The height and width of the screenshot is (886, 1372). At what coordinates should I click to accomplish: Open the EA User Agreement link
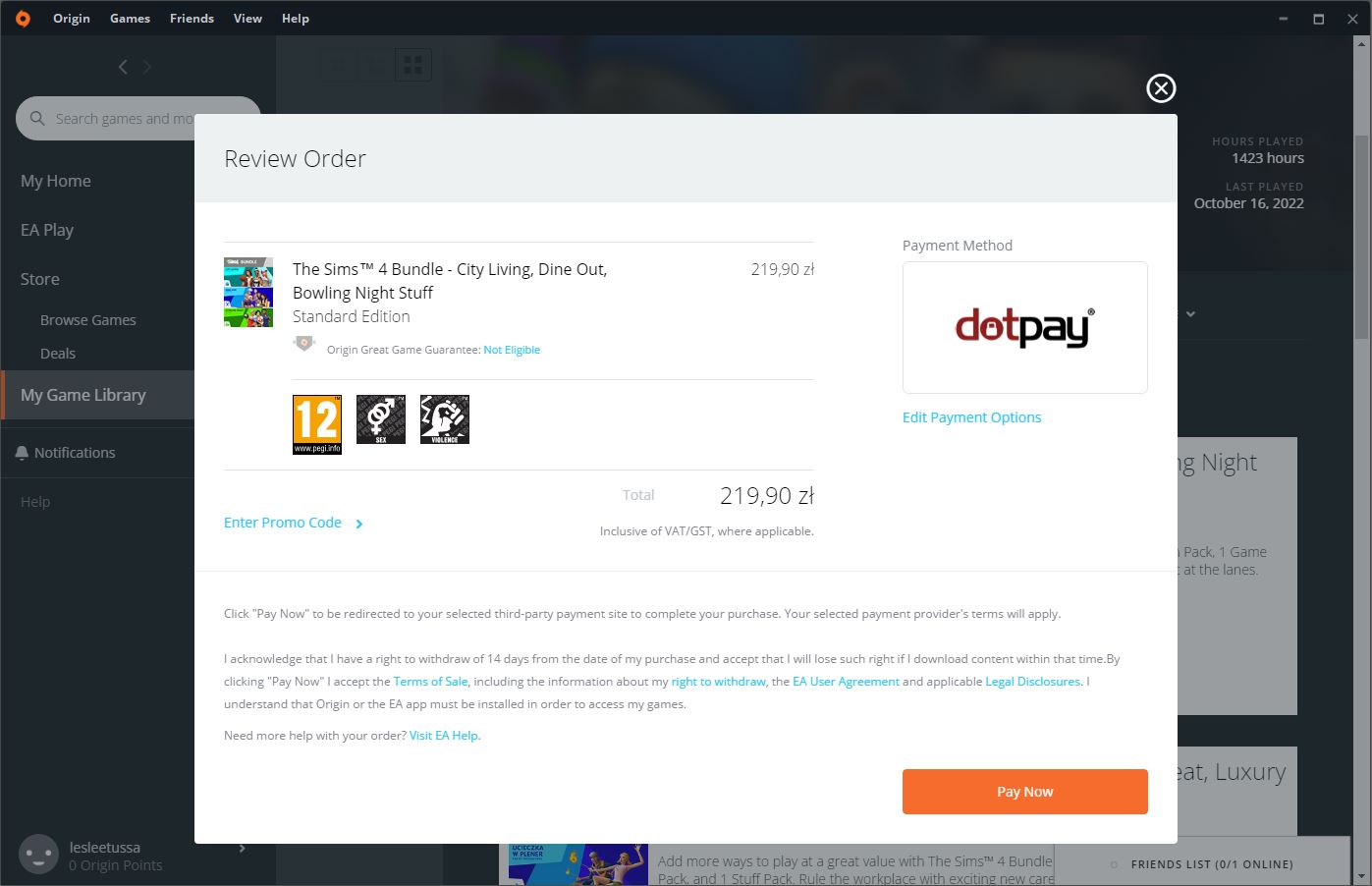(846, 682)
